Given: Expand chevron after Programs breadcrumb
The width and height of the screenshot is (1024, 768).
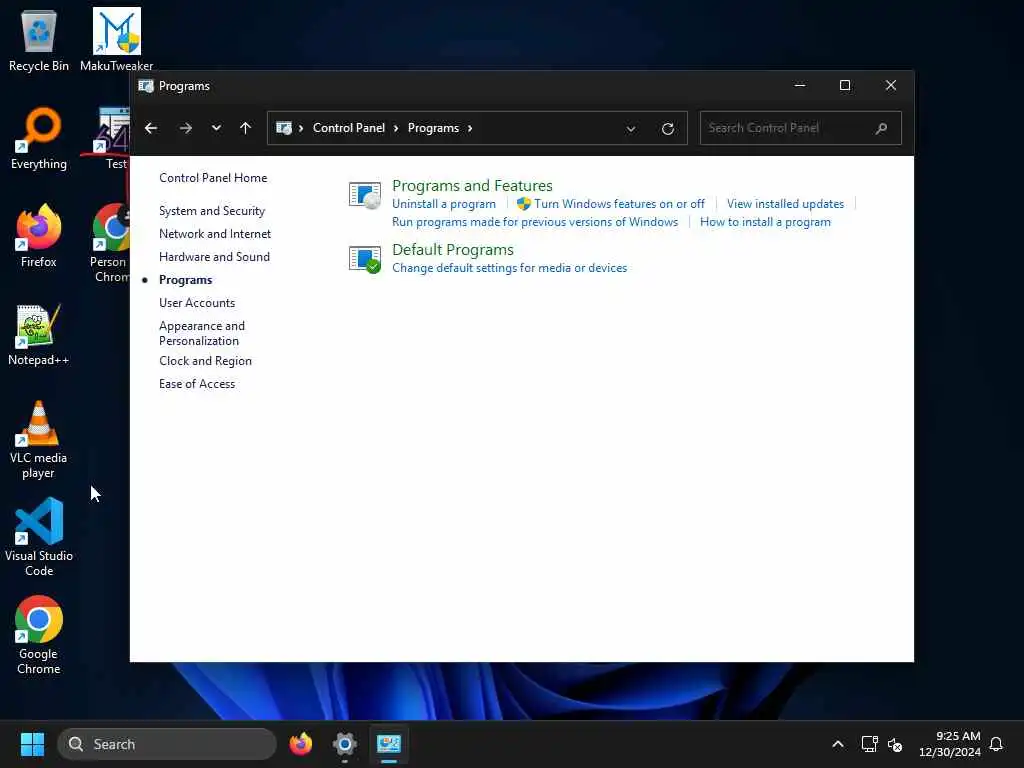Looking at the screenshot, I should click(470, 128).
